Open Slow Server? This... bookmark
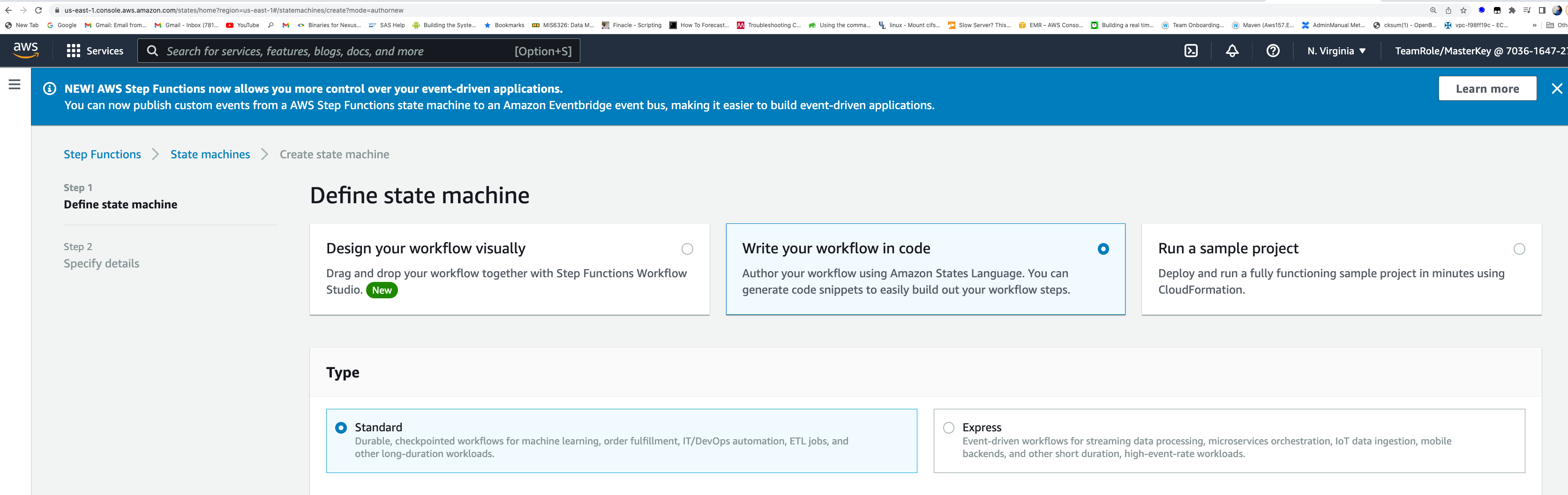1568x495 pixels. 979,26
